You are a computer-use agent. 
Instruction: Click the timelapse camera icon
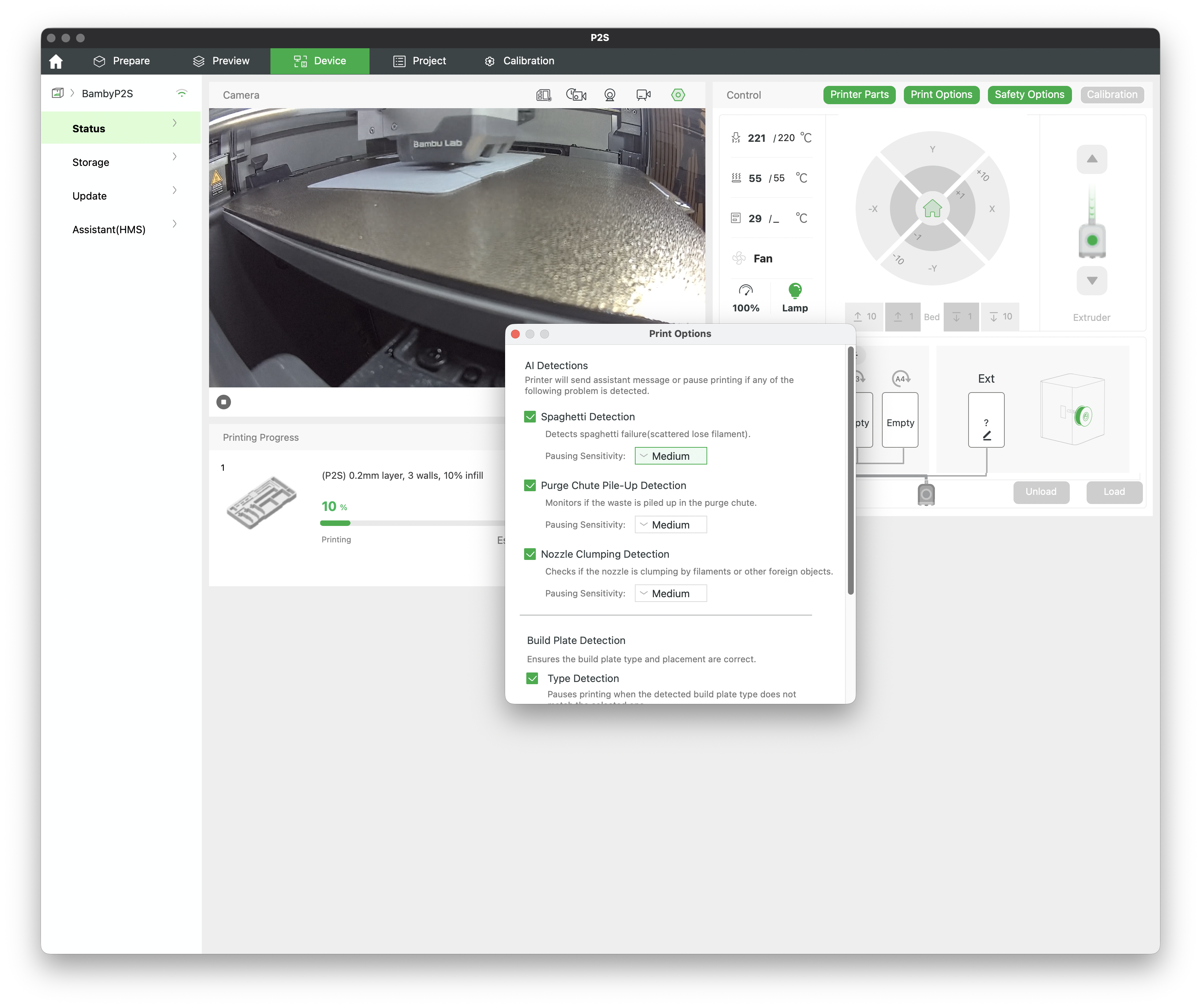pyautogui.click(x=576, y=95)
